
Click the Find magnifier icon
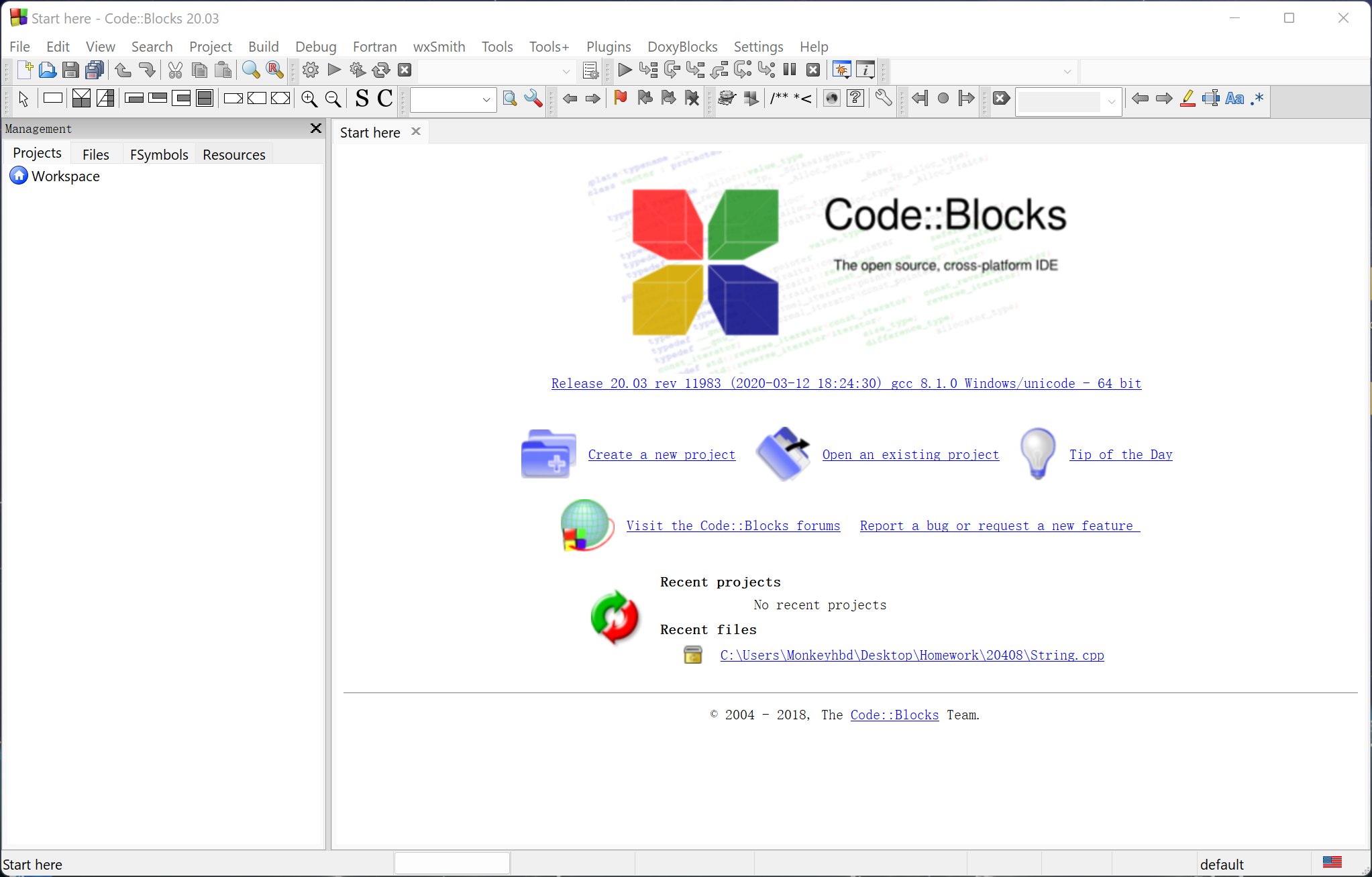click(x=251, y=70)
